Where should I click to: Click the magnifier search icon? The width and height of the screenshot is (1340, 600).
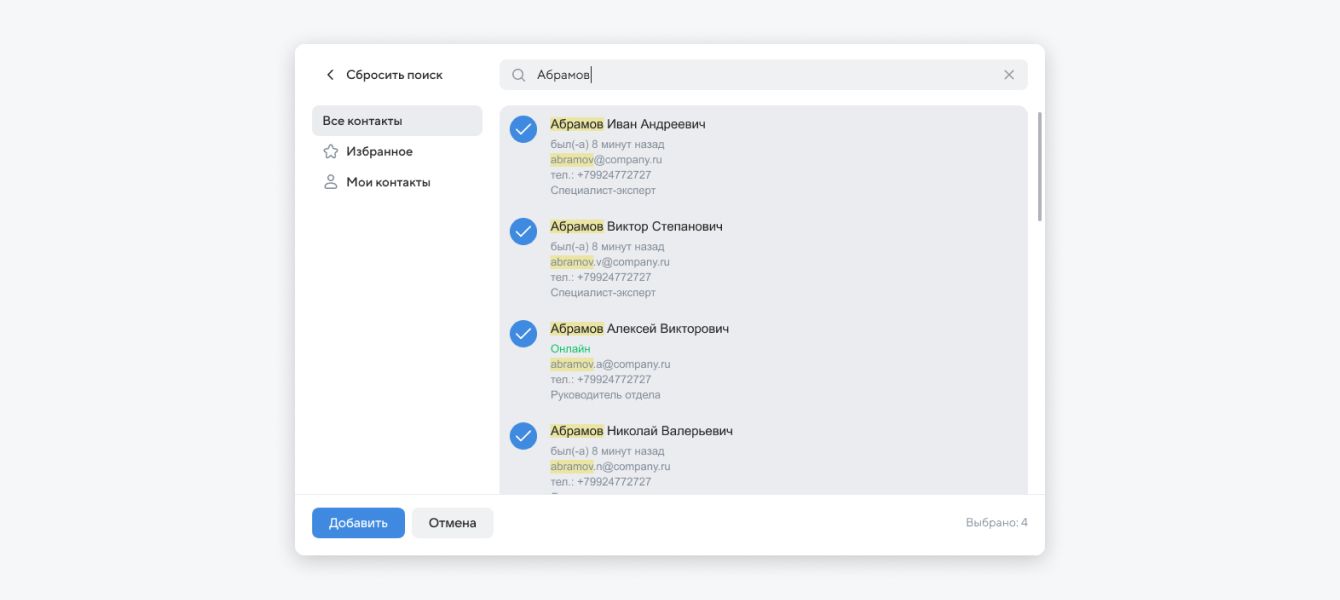pyautogui.click(x=518, y=75)
